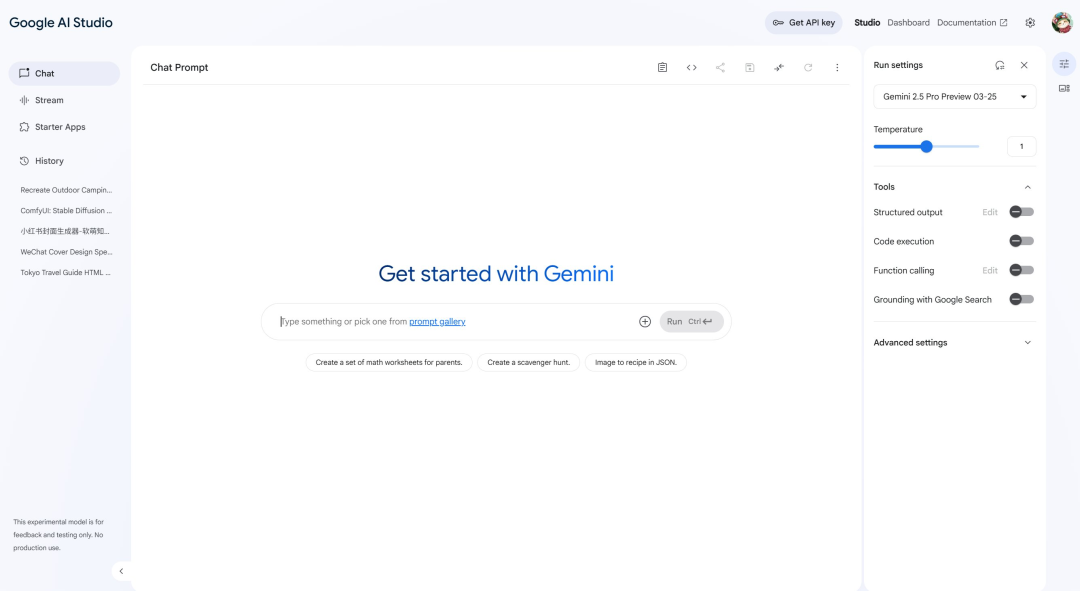Open the prompt gallery side icon

(x=1064, y=88)
